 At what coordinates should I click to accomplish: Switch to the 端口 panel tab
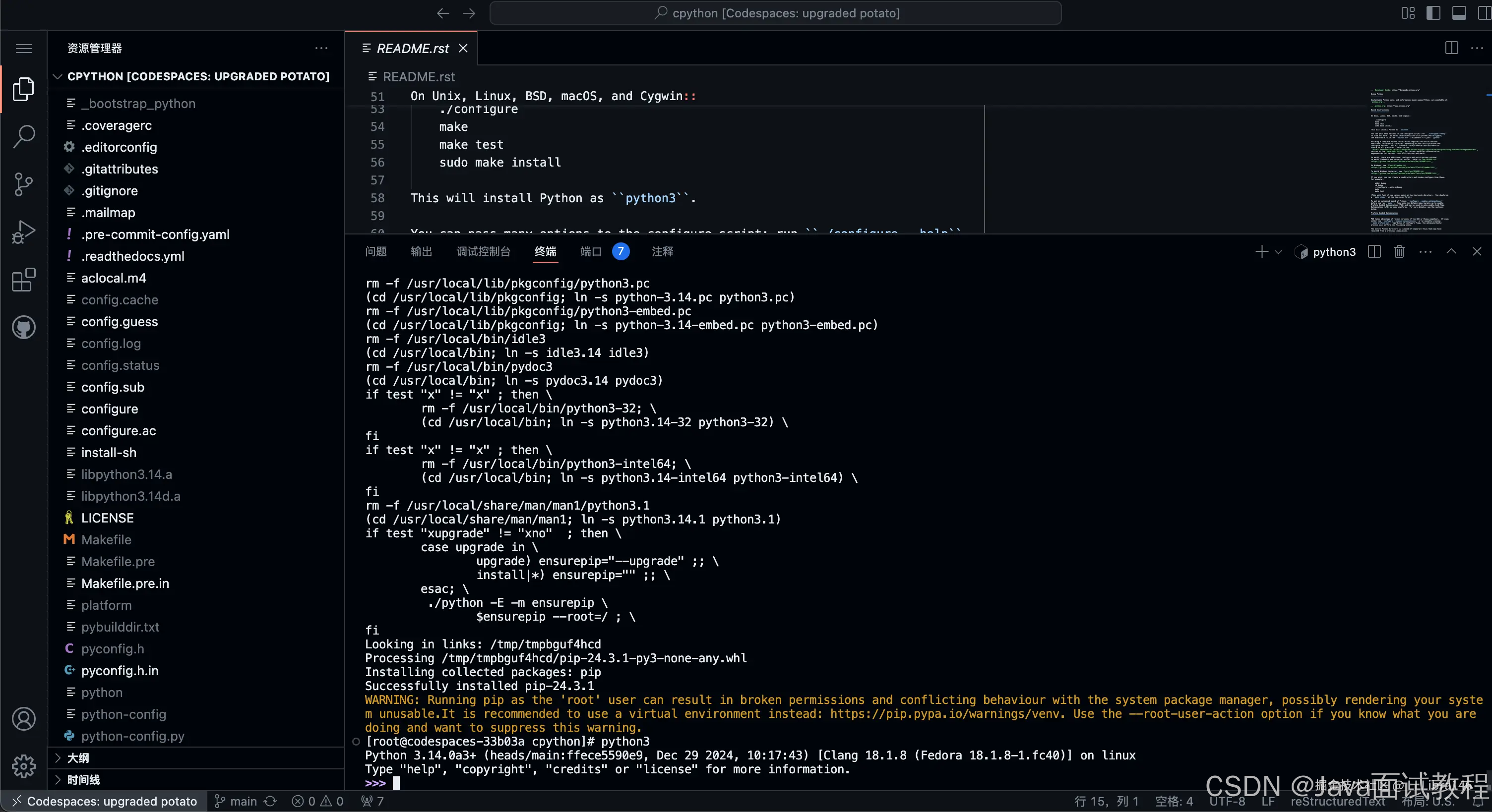(591, 252)
